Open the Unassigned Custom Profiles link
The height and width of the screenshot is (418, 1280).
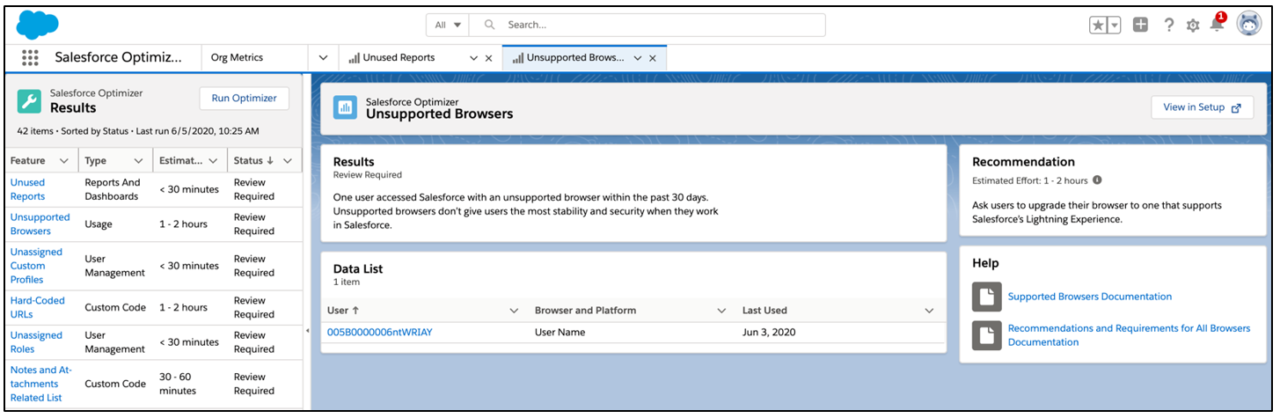(36, 266)
